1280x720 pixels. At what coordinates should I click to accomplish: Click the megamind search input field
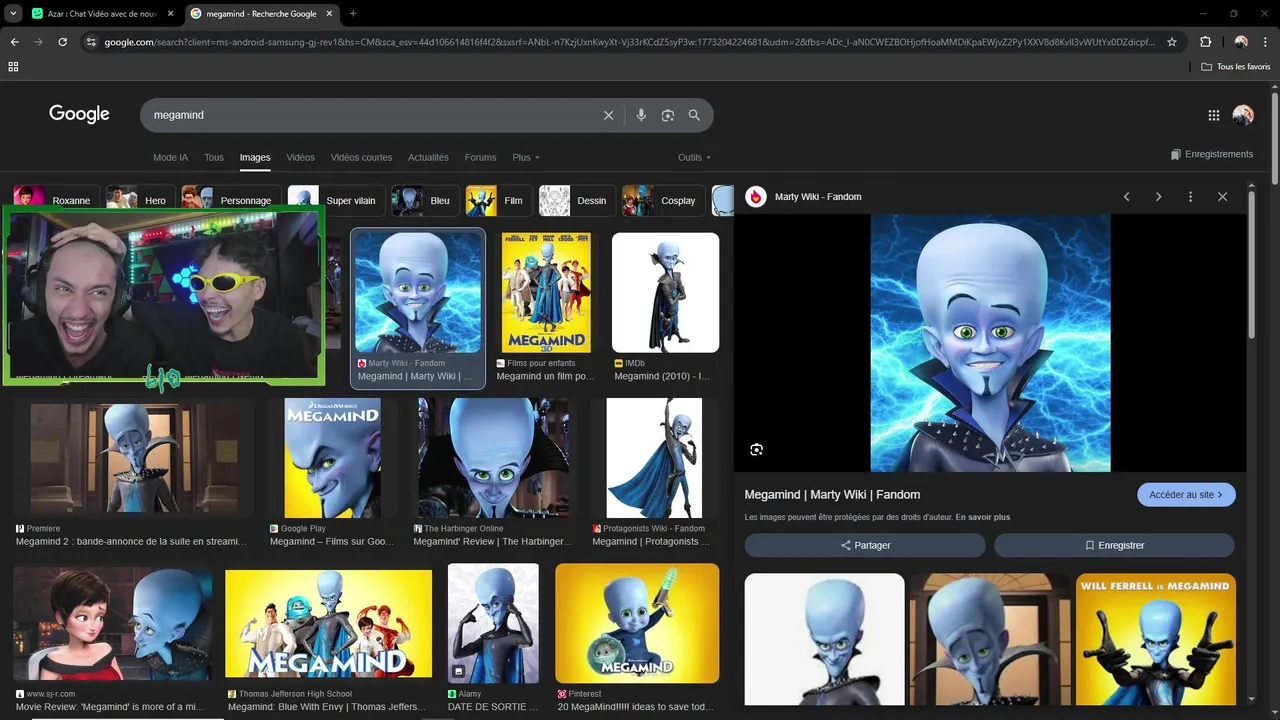click(370, 115)
